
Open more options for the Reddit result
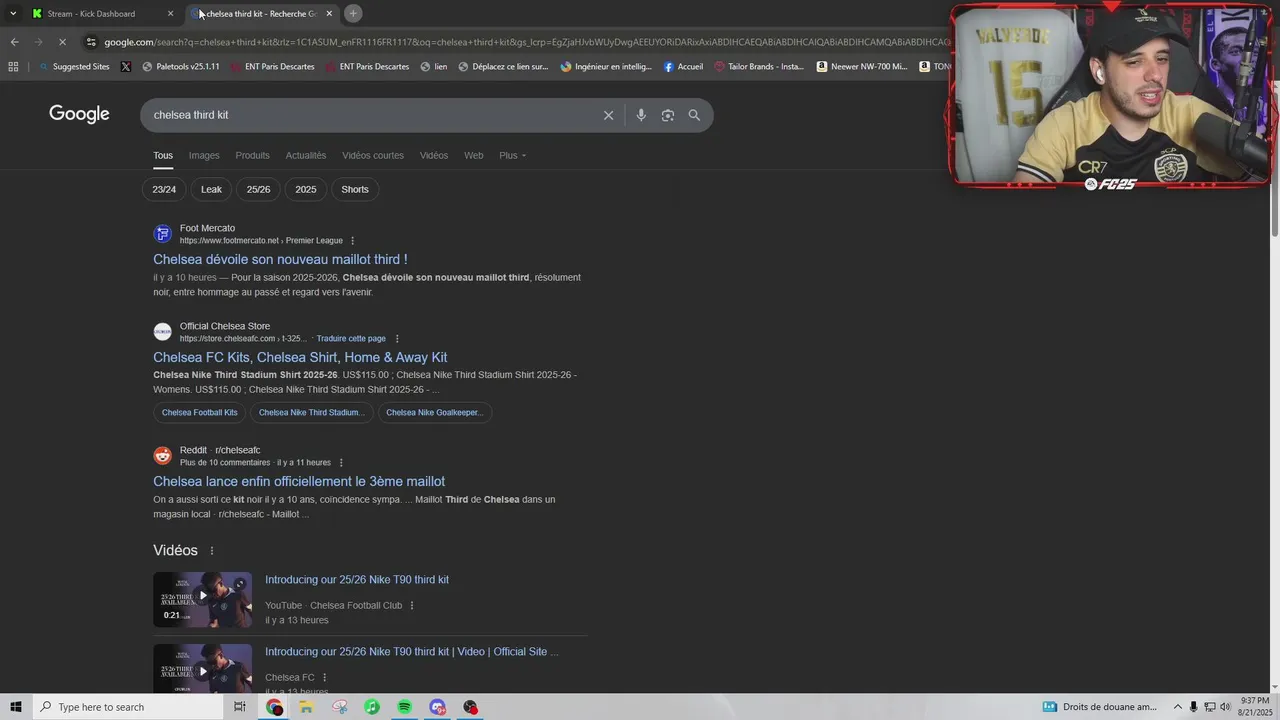(341, 463)
